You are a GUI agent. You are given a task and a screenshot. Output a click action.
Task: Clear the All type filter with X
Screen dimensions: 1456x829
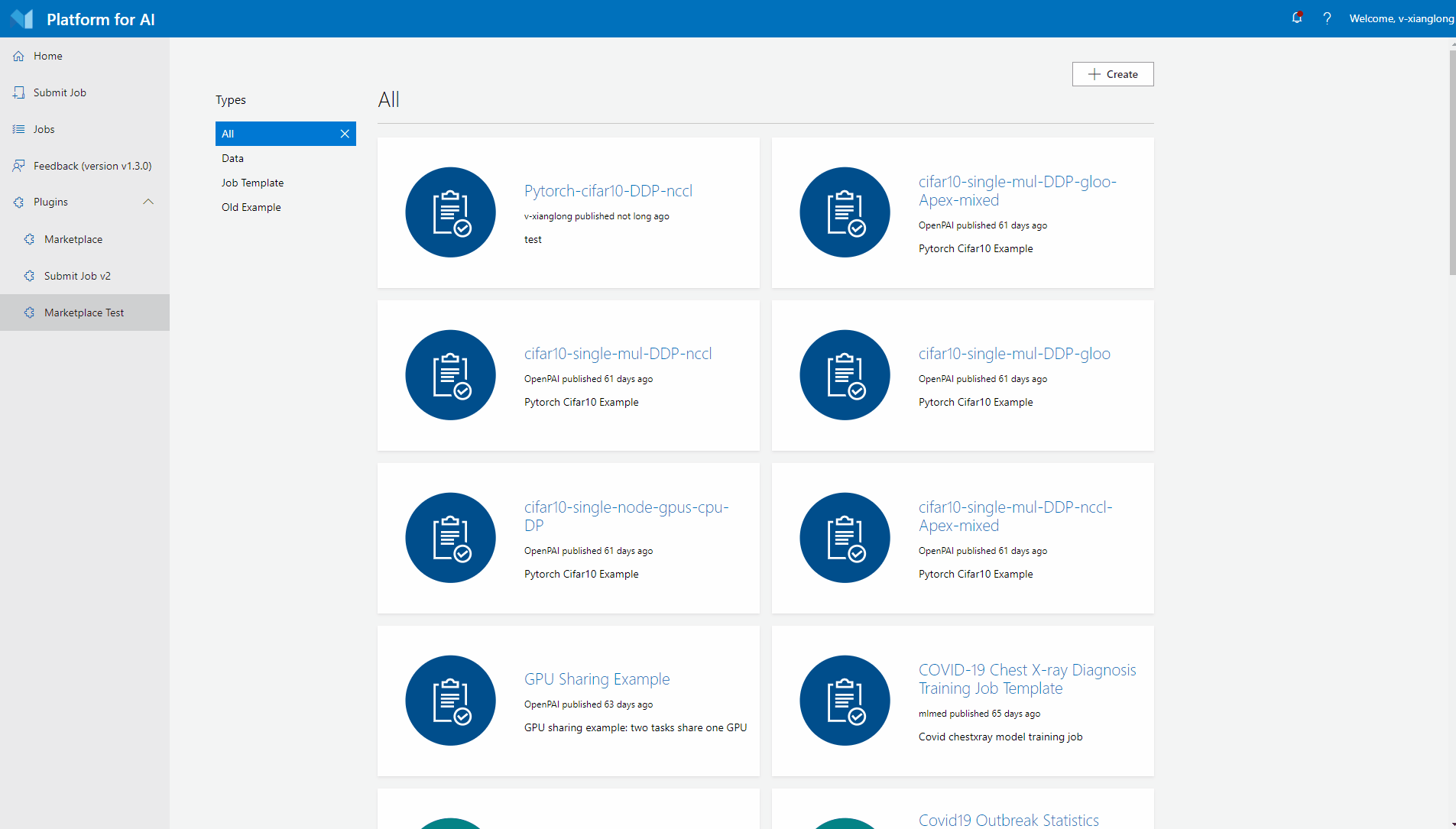[345, 134]
